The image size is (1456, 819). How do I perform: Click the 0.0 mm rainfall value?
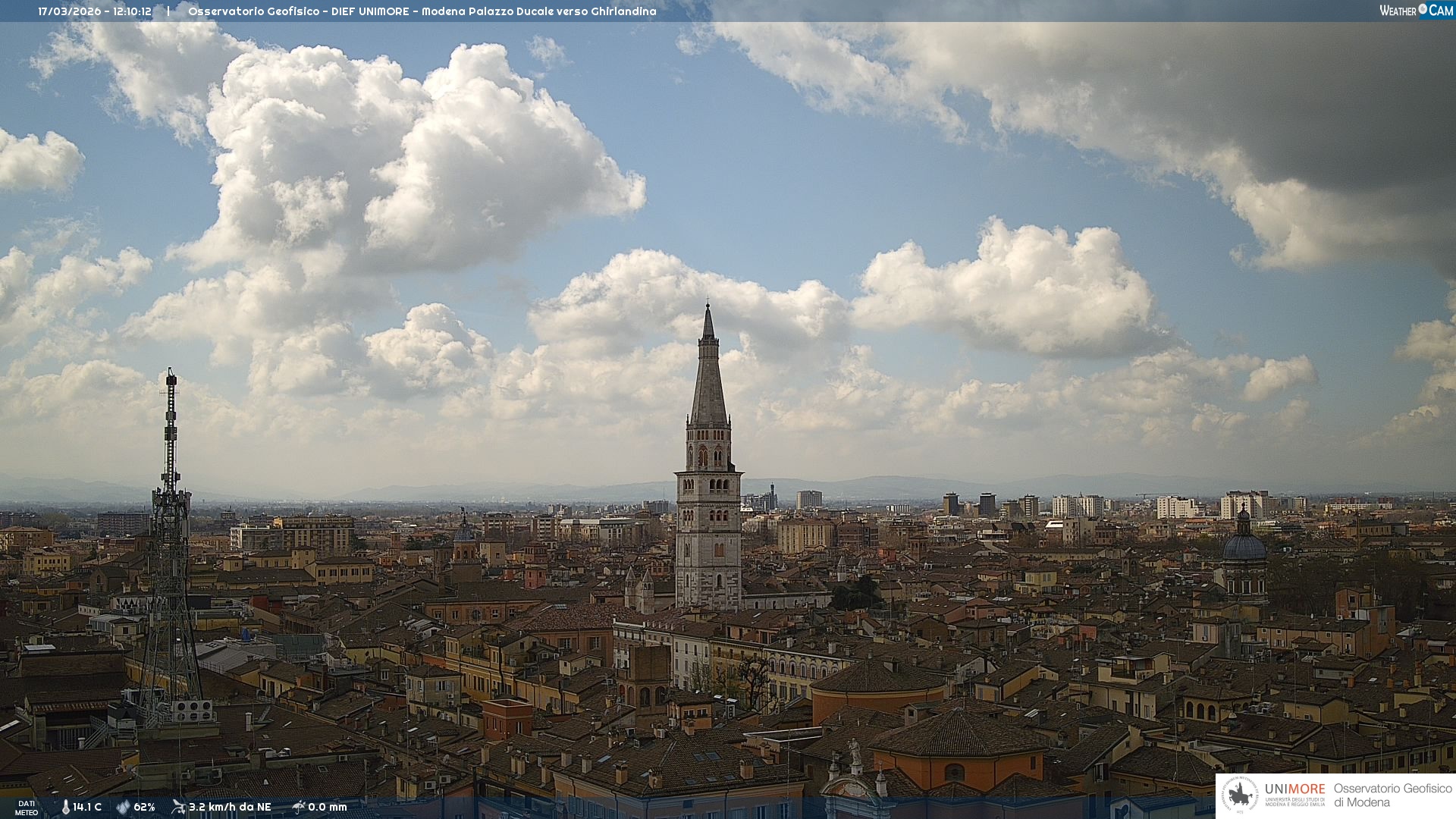coord(328,807)
